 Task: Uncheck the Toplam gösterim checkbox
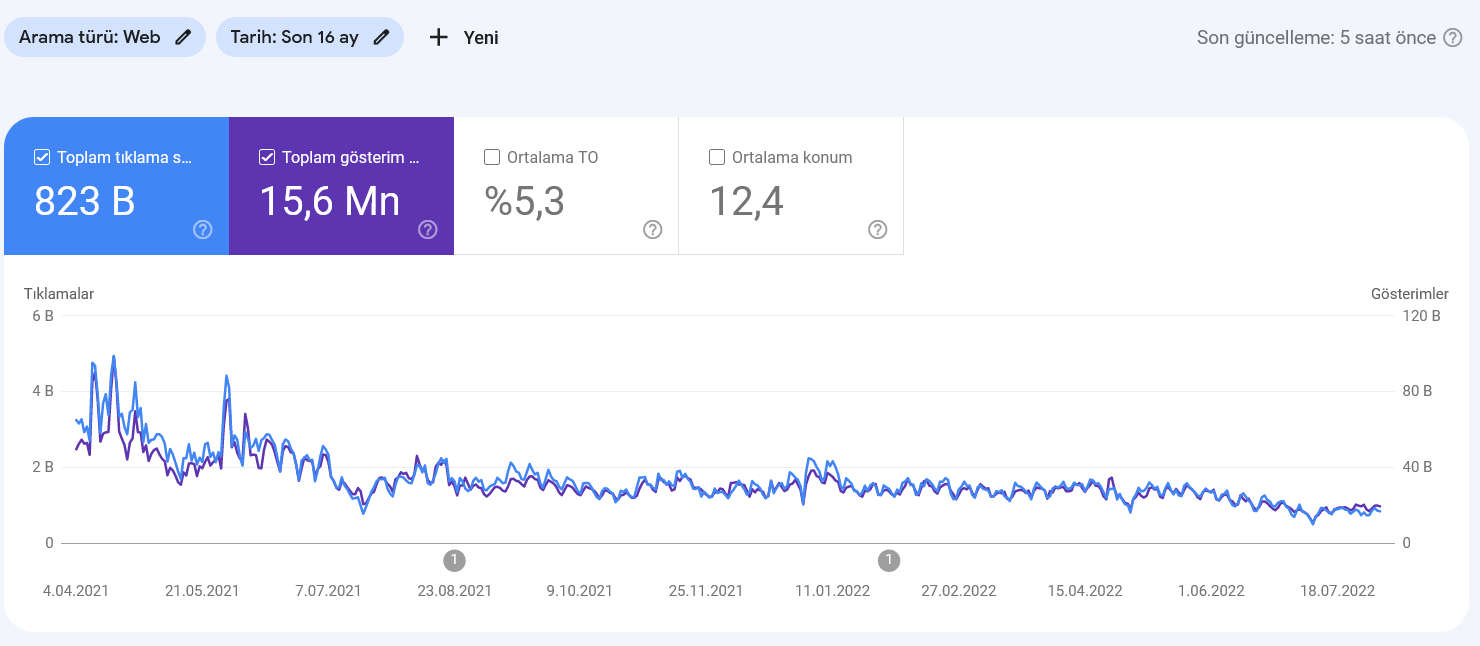(x=267, y=157)
